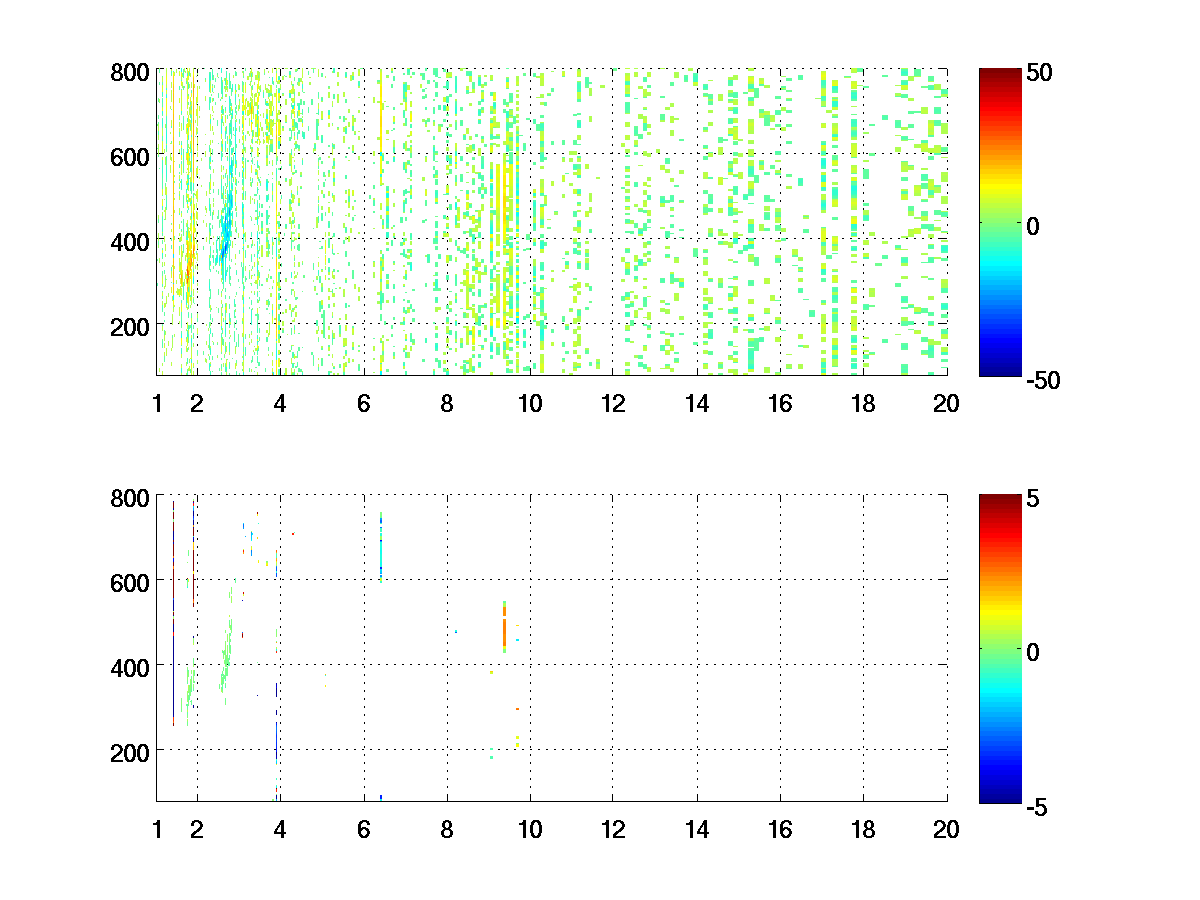Image resolution: width=1200 pixels, height=900 pixels.
Task: Select the "6" x-axis tick of the lower plot
Action: 364,829
